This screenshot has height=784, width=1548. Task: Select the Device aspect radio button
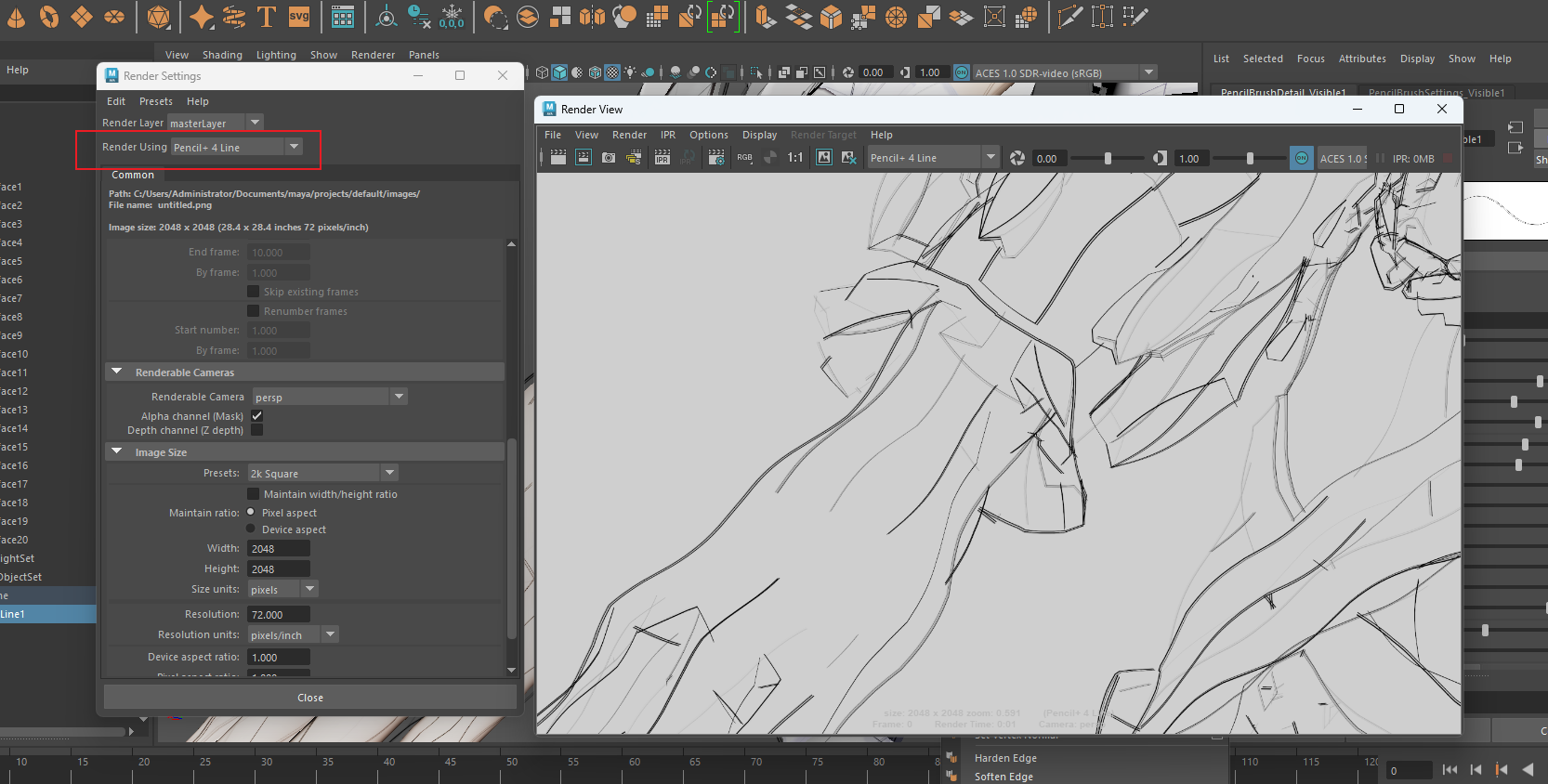[x=251, y=529]
